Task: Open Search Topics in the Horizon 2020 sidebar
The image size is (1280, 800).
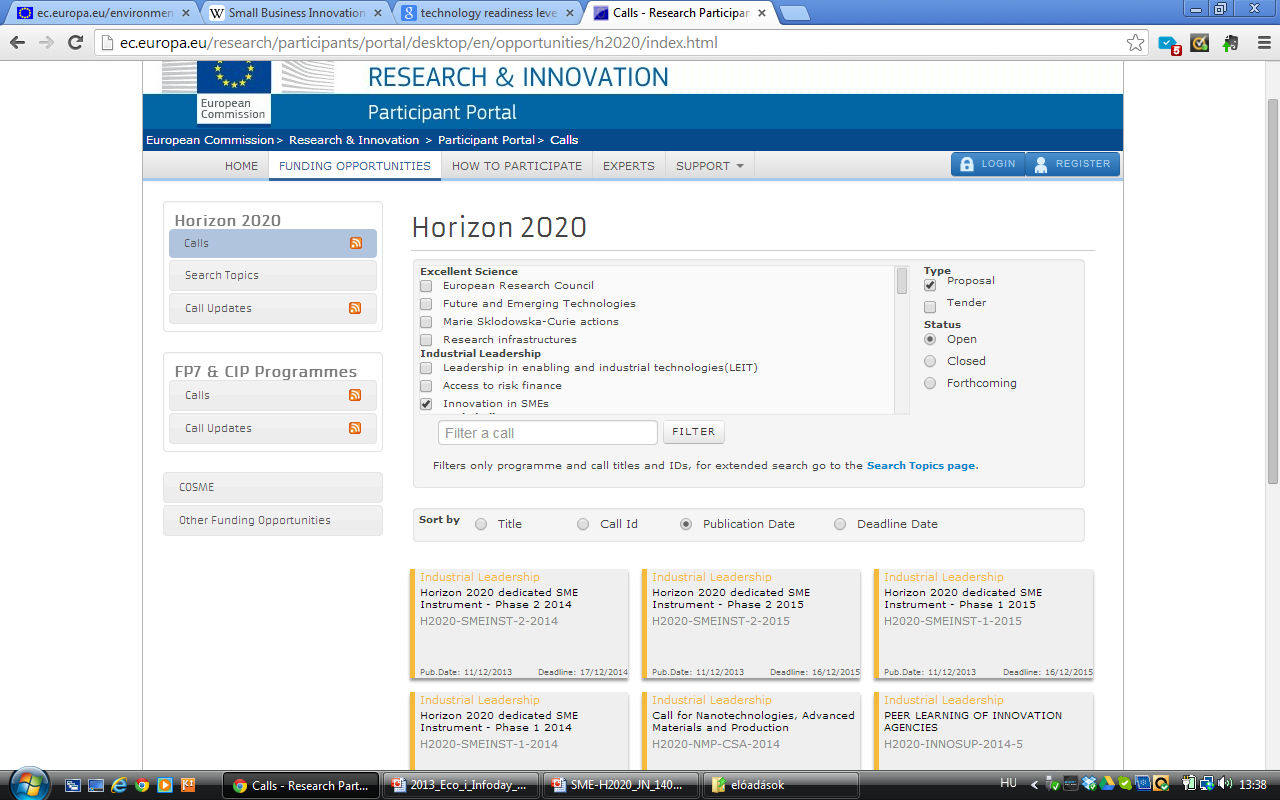Action: pyautogui.click(x=273, y=275)
